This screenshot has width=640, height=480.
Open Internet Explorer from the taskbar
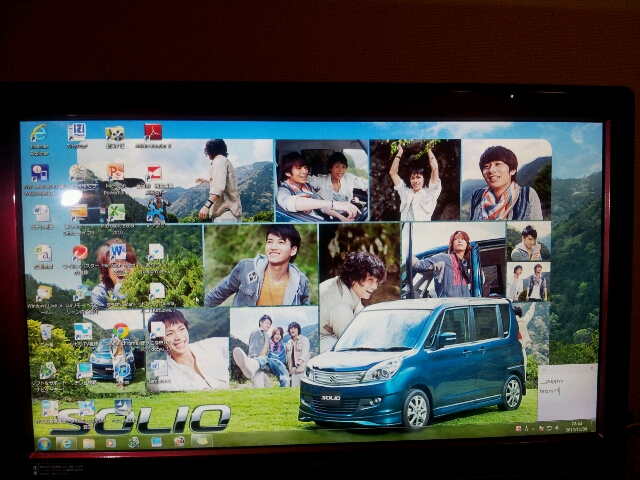(x=66, y=443)
